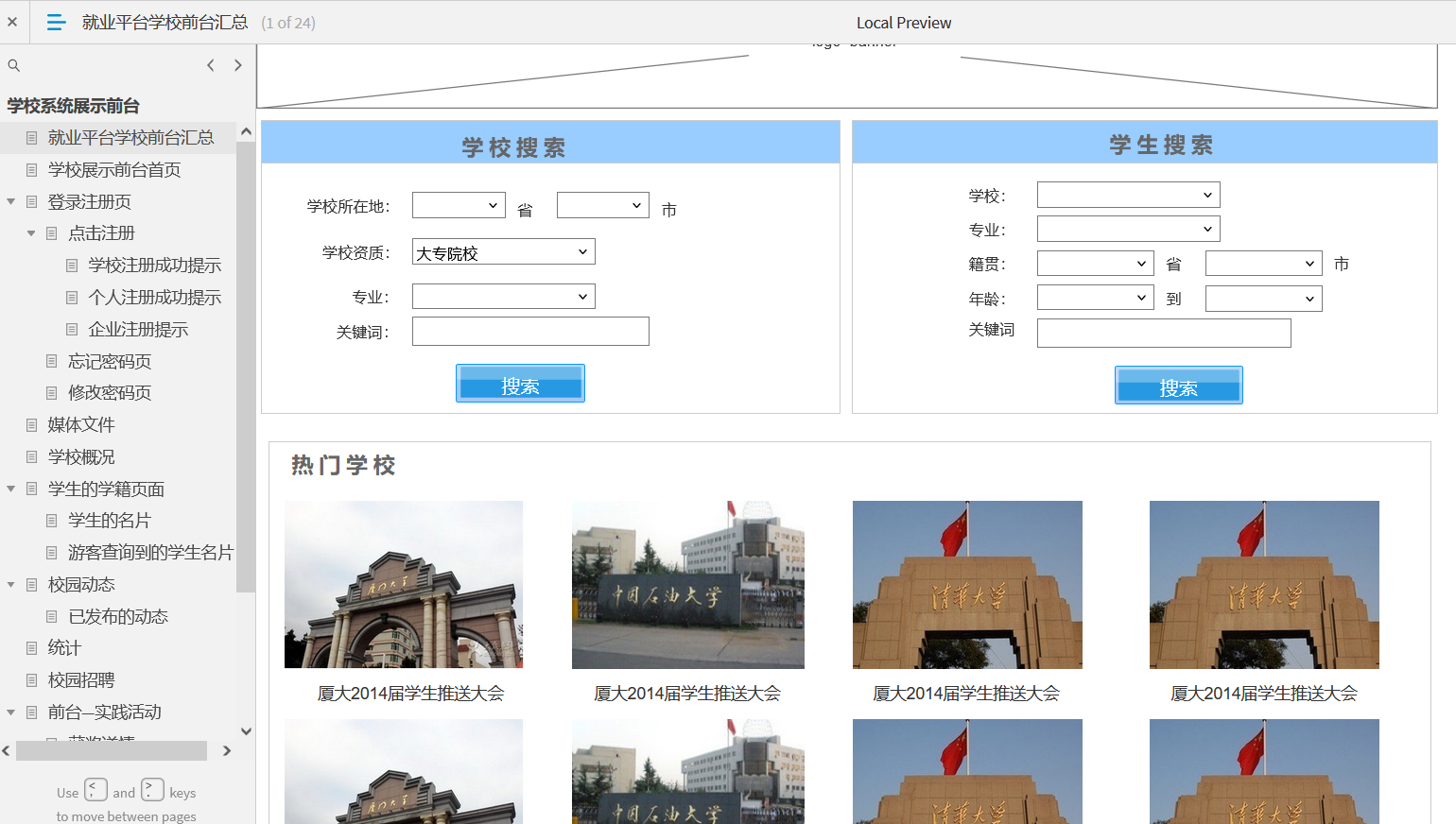The height and width of the screenshot is (824, 1456).
Task: Toggle the sitemap hamburger menu icon
Action: tap(56, 22)
